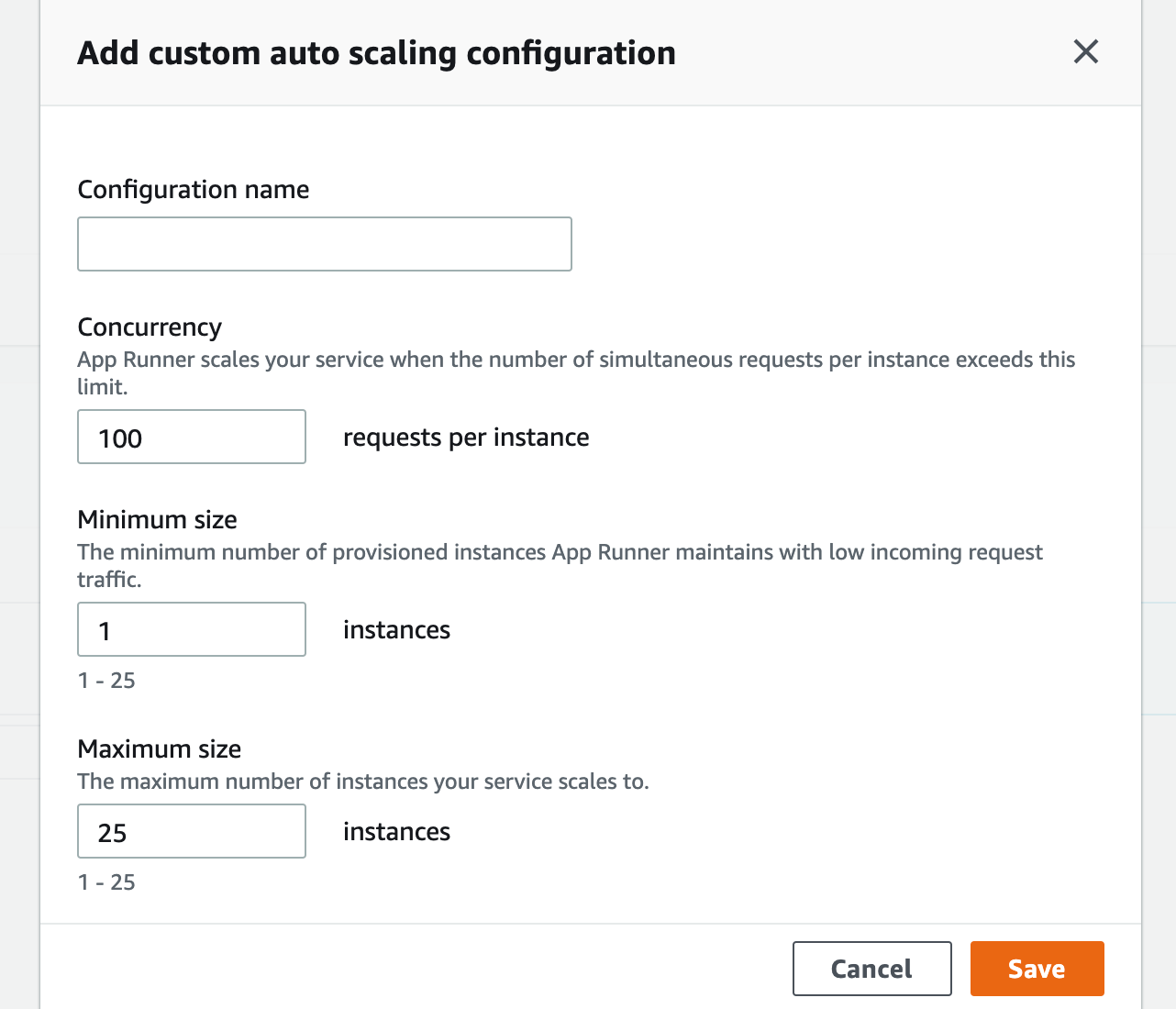Click the Configuration name label above the input
This screenshot has width=1176, height=1009.
pyautogui.click(x=193, y=189)
